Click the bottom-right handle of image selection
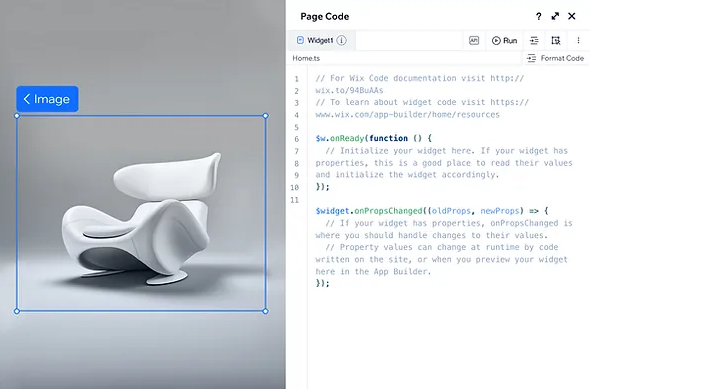Screen dimensions: 710x389 click(266, 311)
